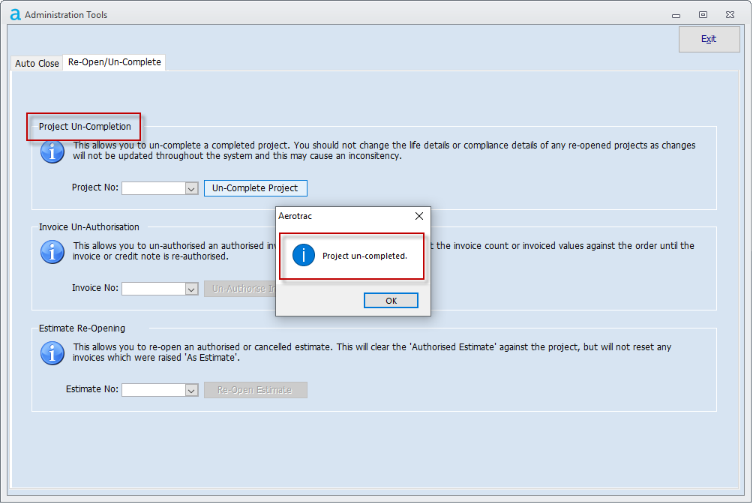Screen dimensions: 752x503
Task: Expand the Project No dropdown arrow
Action: (190, 188)
